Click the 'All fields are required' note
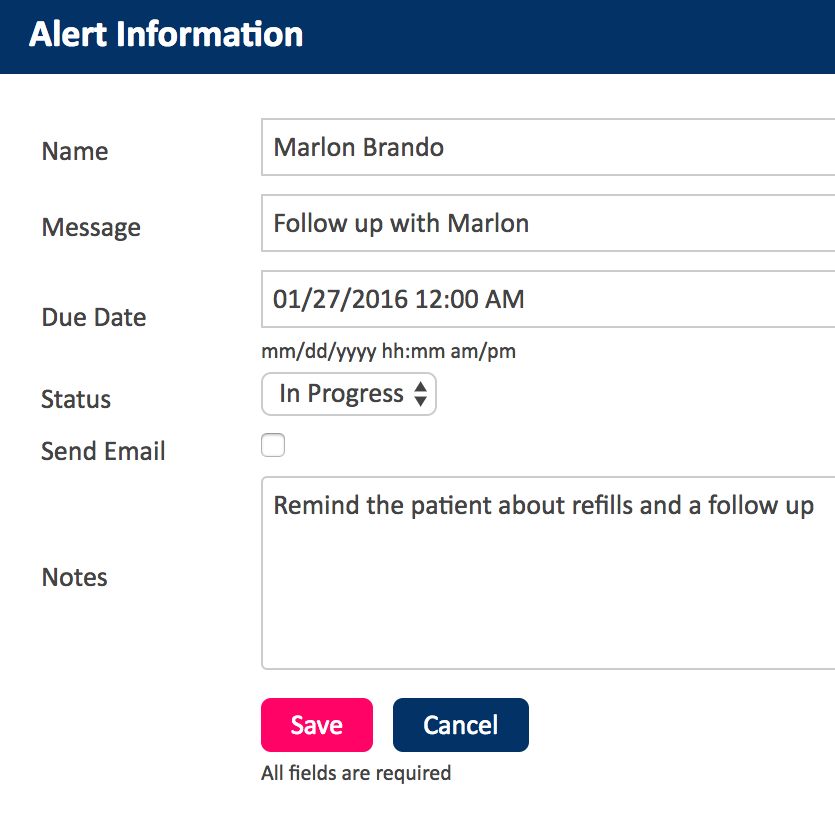Viewport: 835px width, 836px height. [x=356, y=773]
